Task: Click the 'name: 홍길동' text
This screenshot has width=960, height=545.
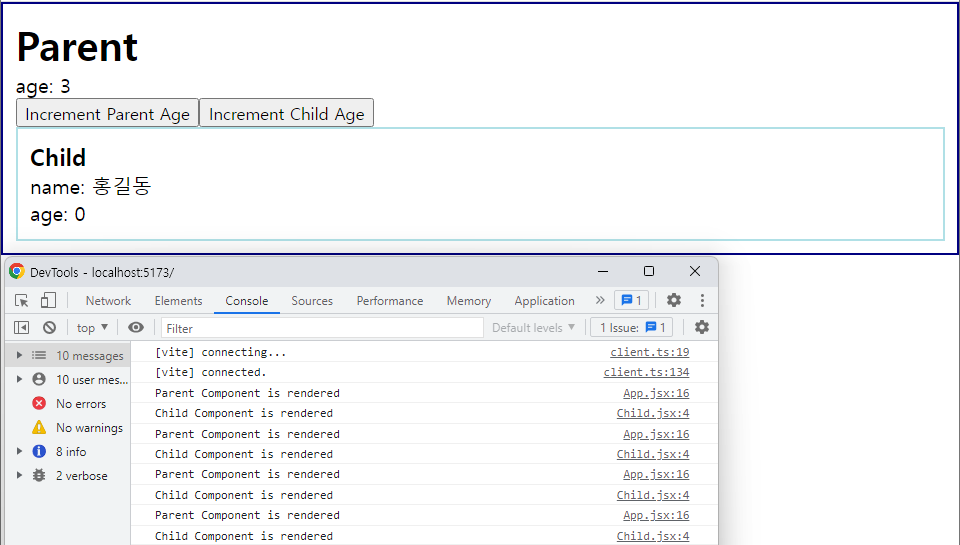Action: click(x=91, y=186)
